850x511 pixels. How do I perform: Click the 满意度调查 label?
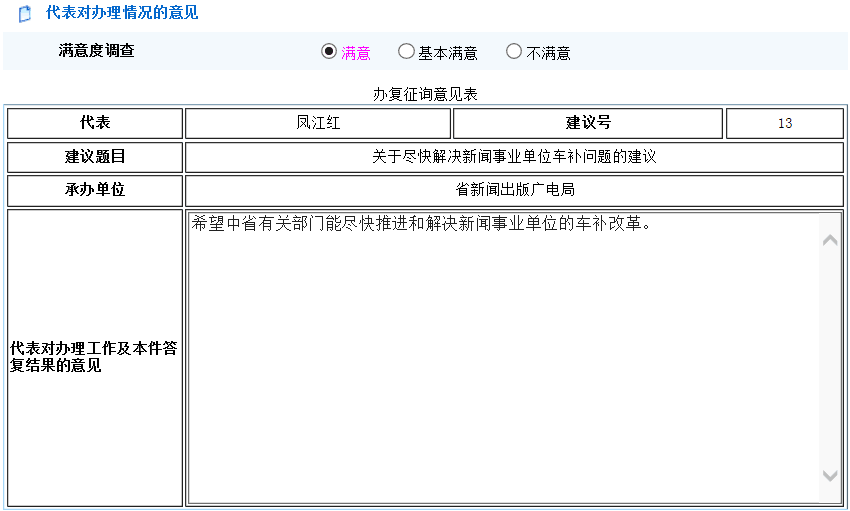pyautogui.click(x=96, y=51)
